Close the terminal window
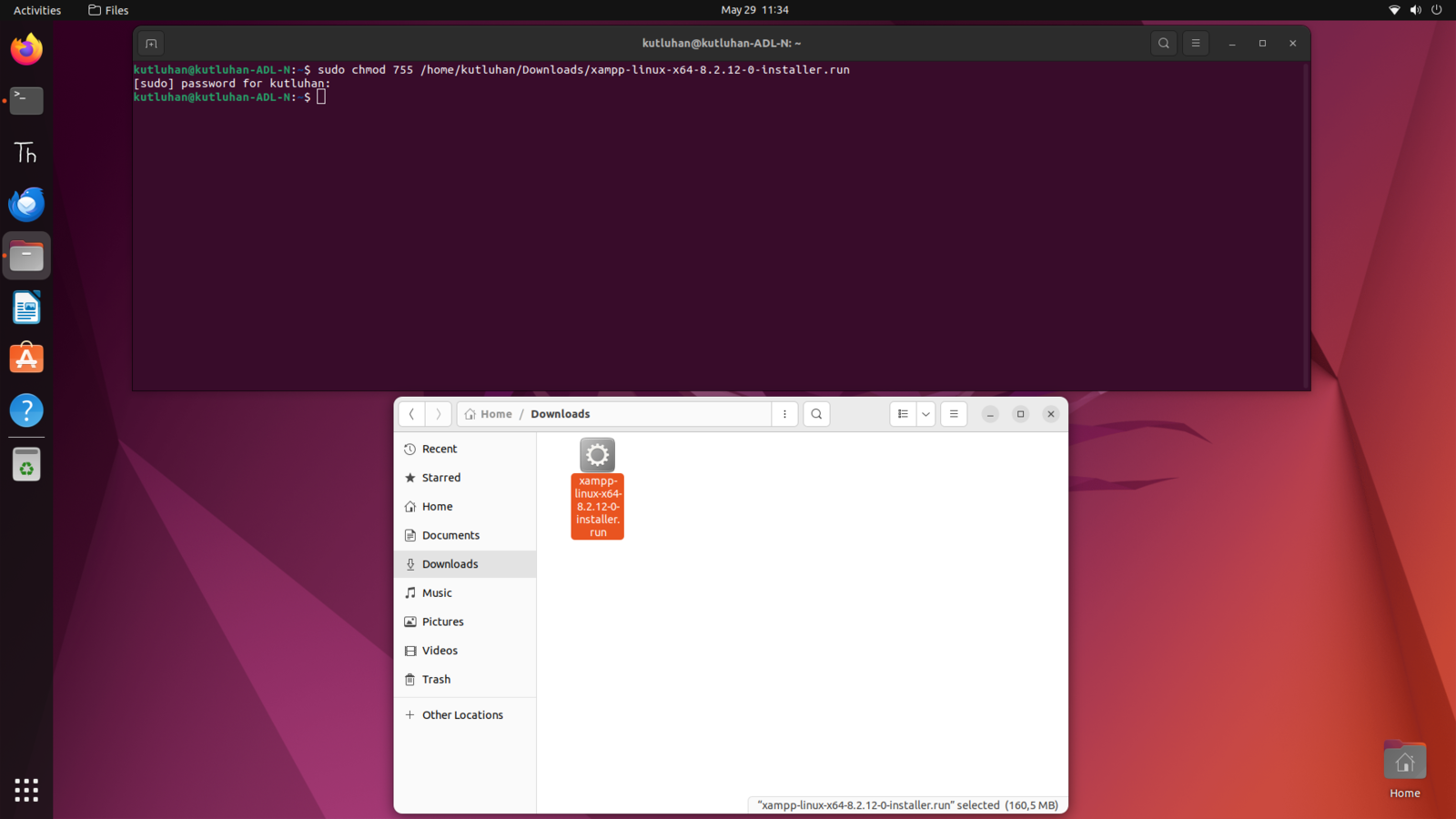1456x819 pixels. [x=1292, y=43]
